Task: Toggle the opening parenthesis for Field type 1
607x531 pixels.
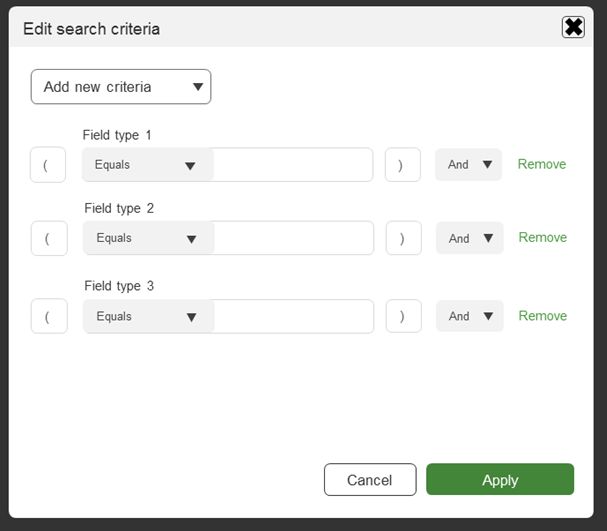Action: coord(48,165)
